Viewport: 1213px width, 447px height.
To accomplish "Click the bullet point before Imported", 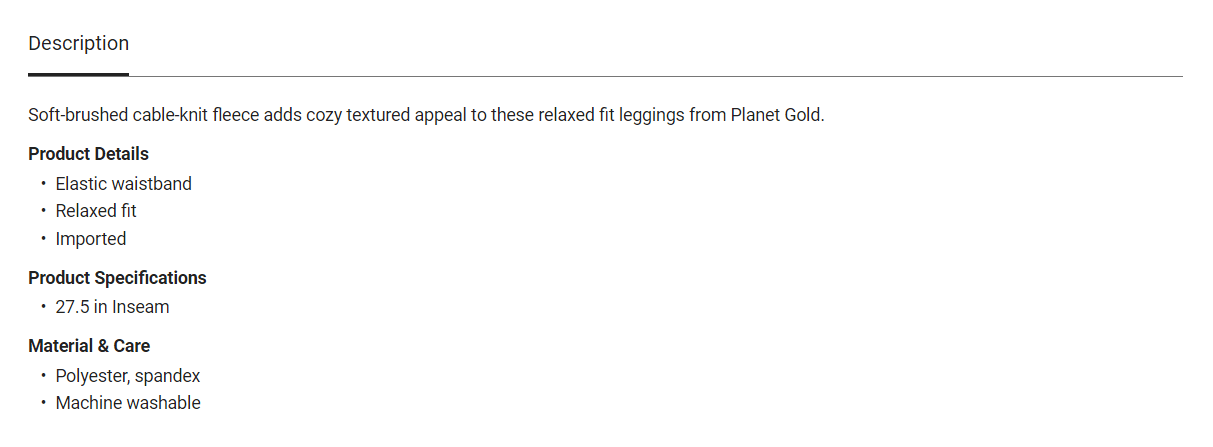I will coord(43,239).
